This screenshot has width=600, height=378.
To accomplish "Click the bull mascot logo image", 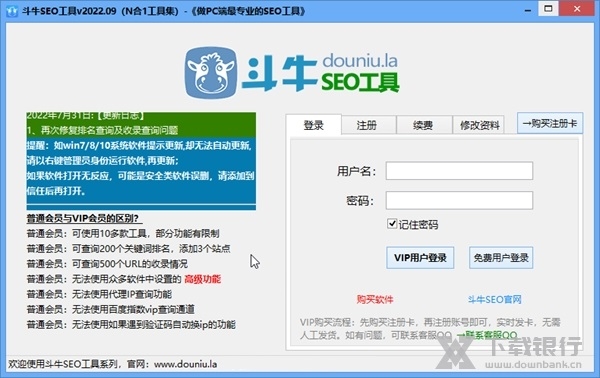I will [x=210, y=73].
